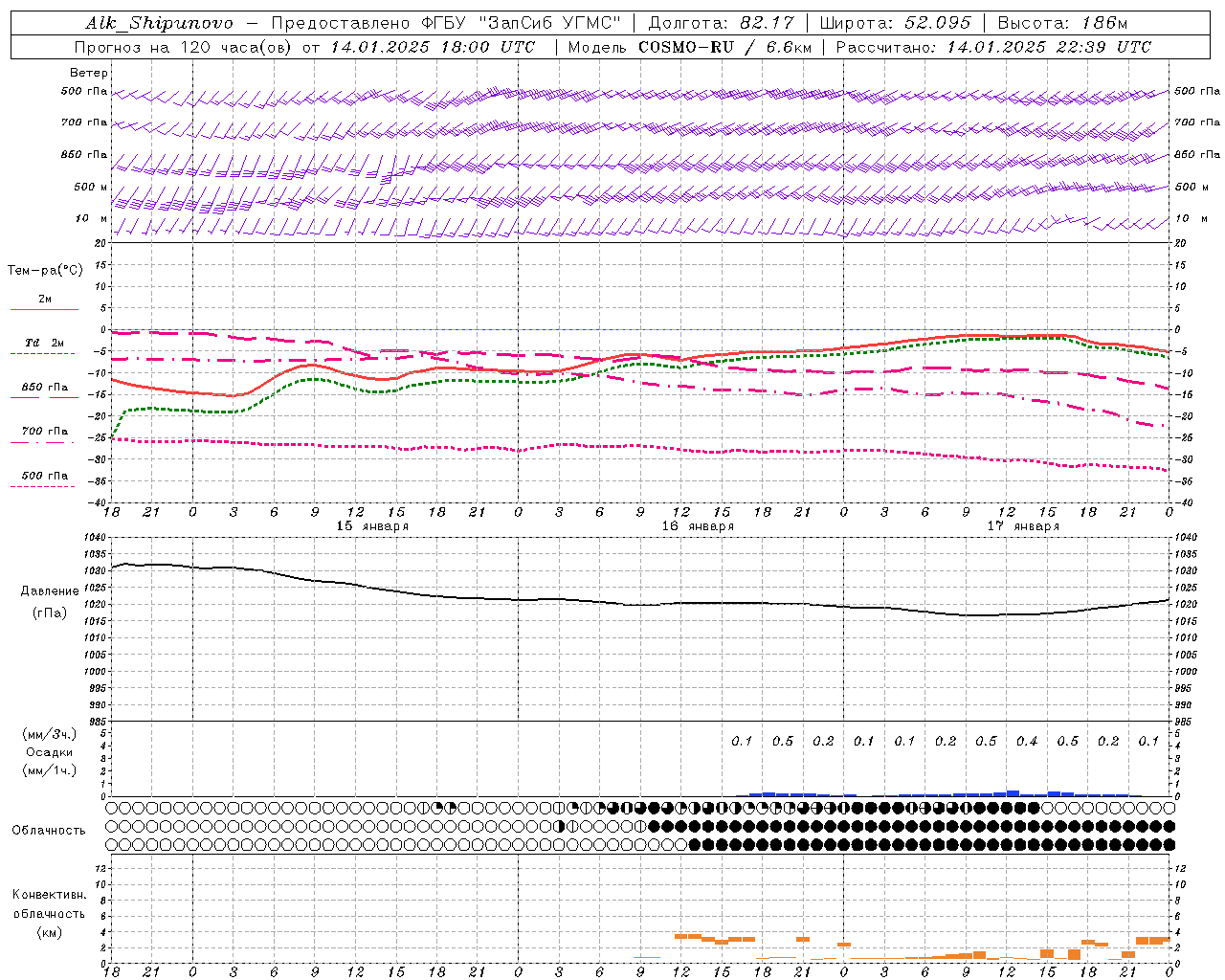The height and width of the screenshot is (980, 1225).
Task: Select the text ФГБУ "ЗапСиб УГМС"
Action: pos(522,23)
